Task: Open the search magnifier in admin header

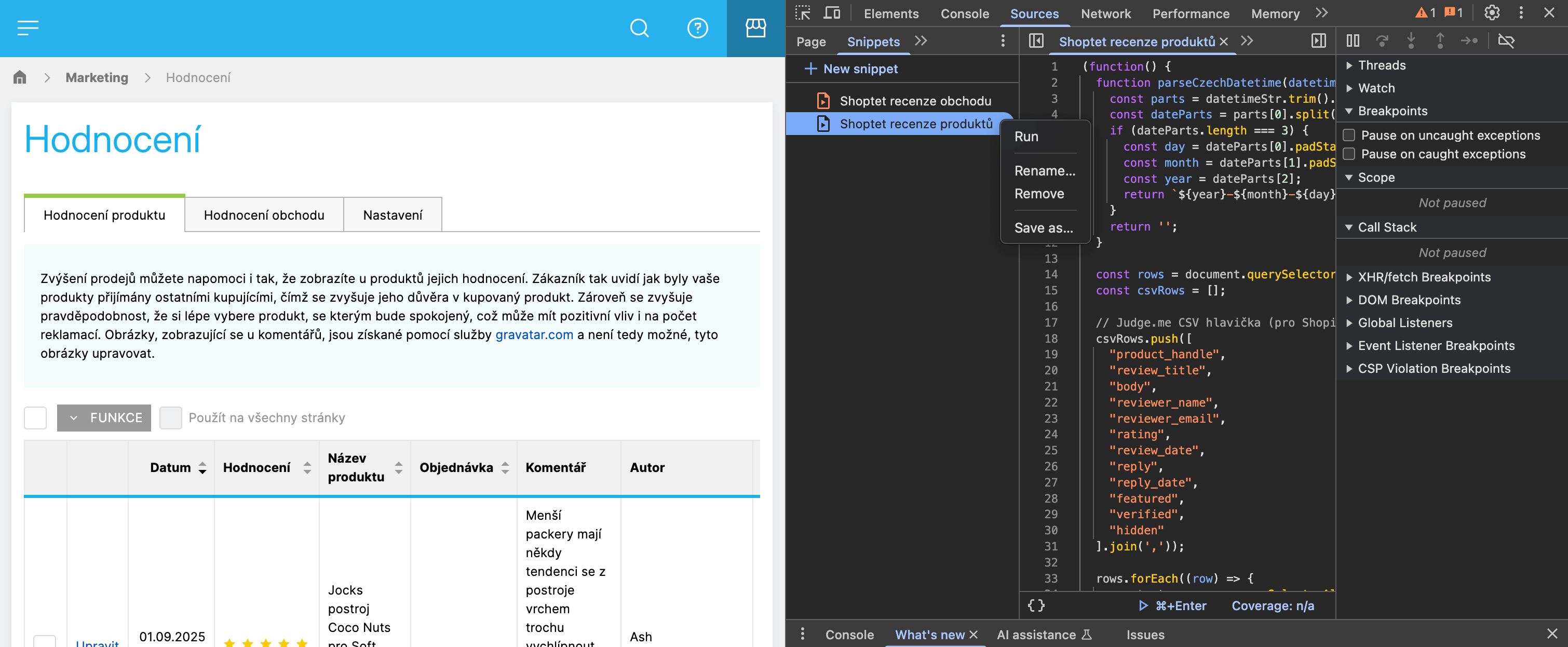Action: coord(639,28)
